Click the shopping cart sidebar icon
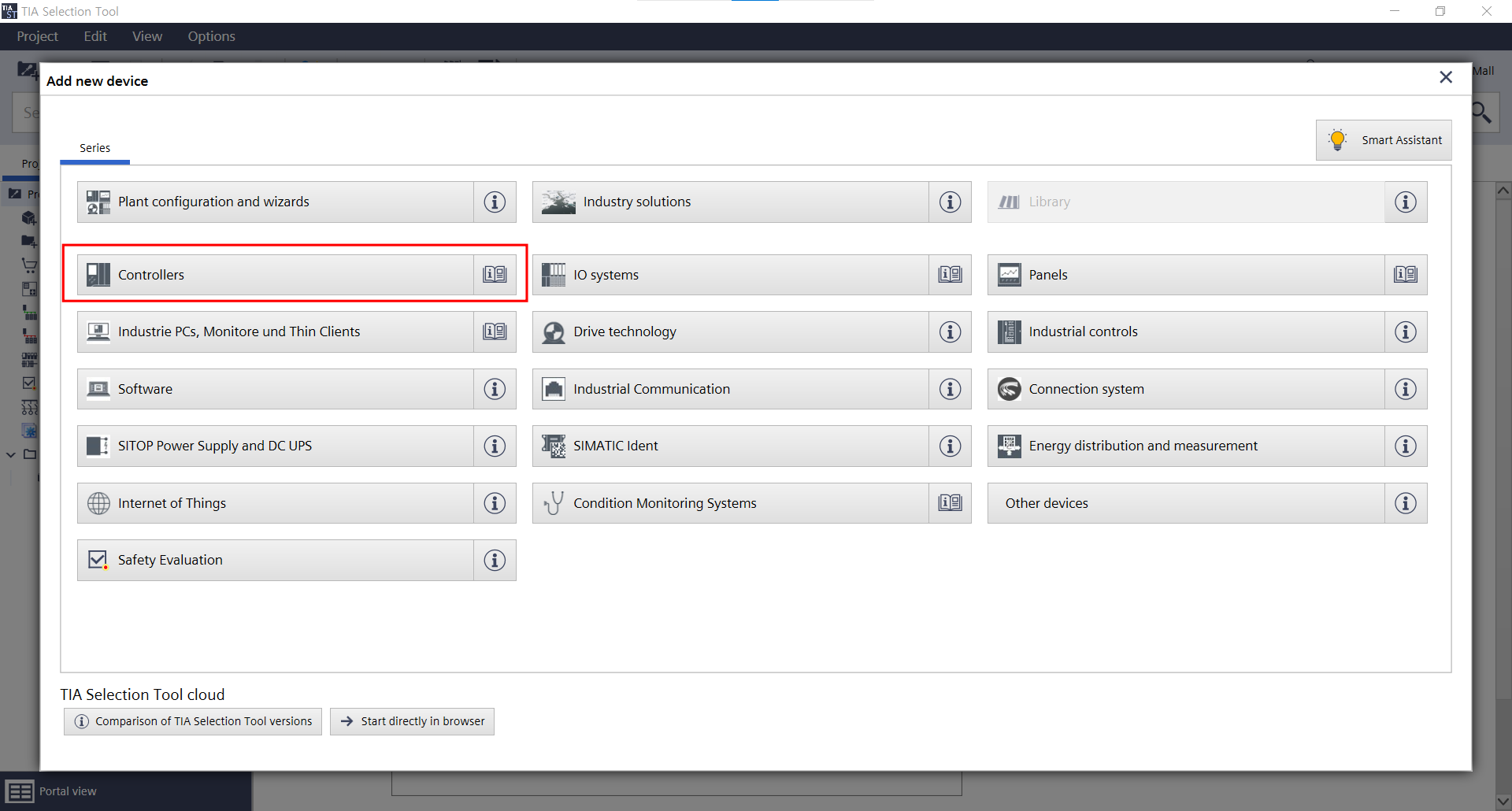Screen dimensions: 1512x811 (x=29, y=265)
